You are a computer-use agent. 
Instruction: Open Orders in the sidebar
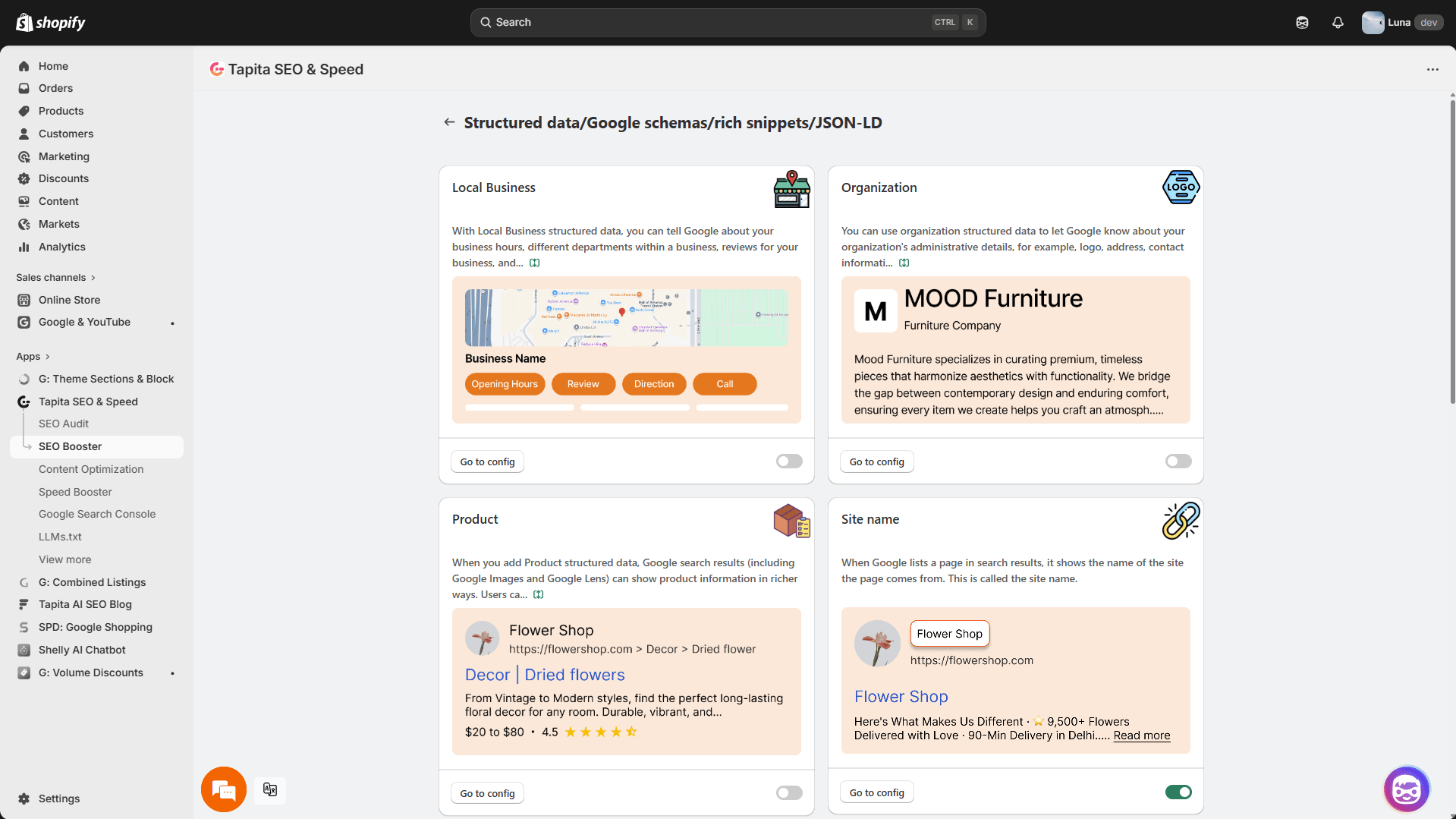point(55,88)
